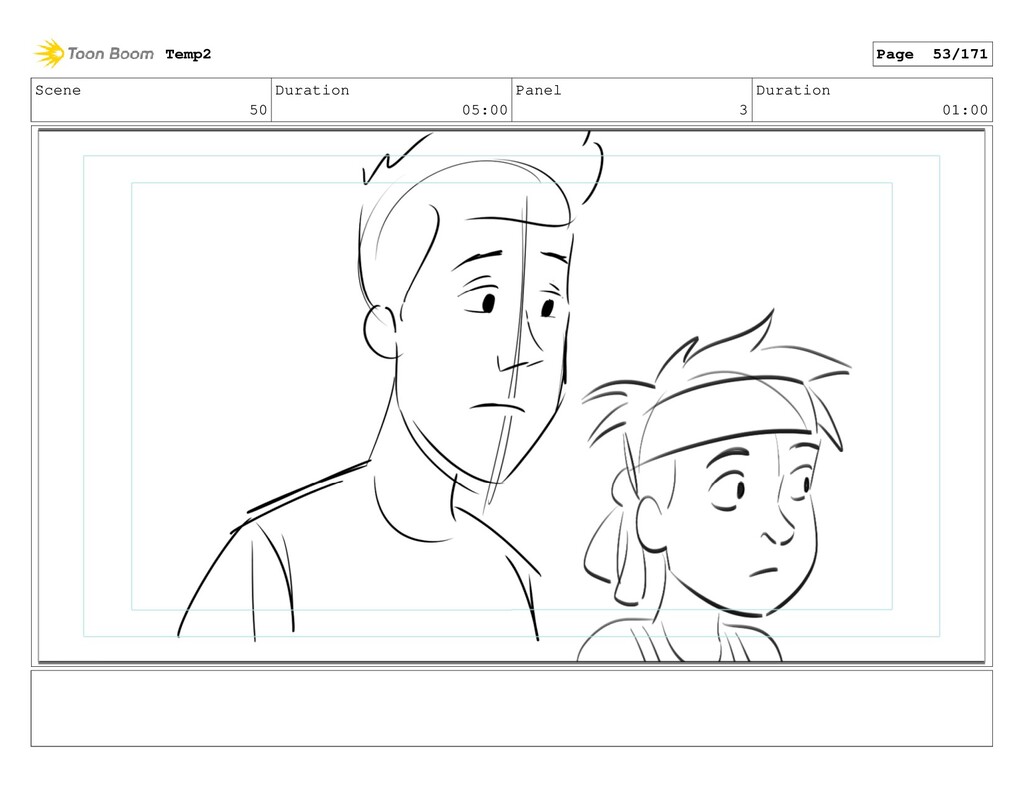
Task: Click the 'Scene' header label
Action: point(58,90)
